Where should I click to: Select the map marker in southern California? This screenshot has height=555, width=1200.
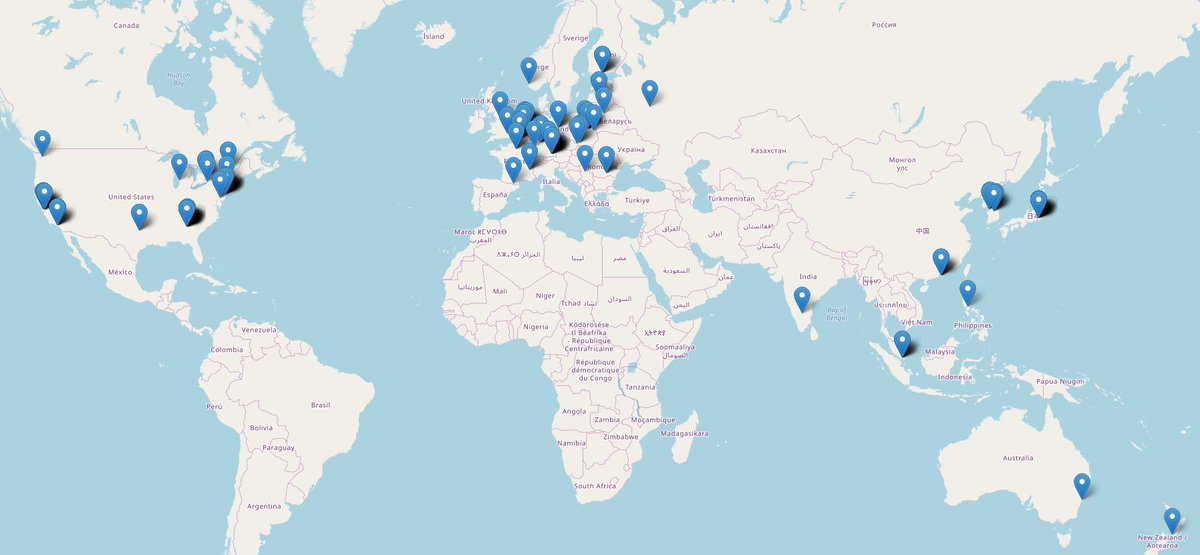57,210
